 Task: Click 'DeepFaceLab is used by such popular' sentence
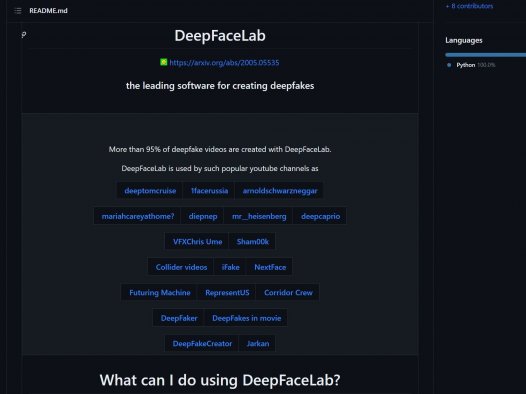point(220,168)
